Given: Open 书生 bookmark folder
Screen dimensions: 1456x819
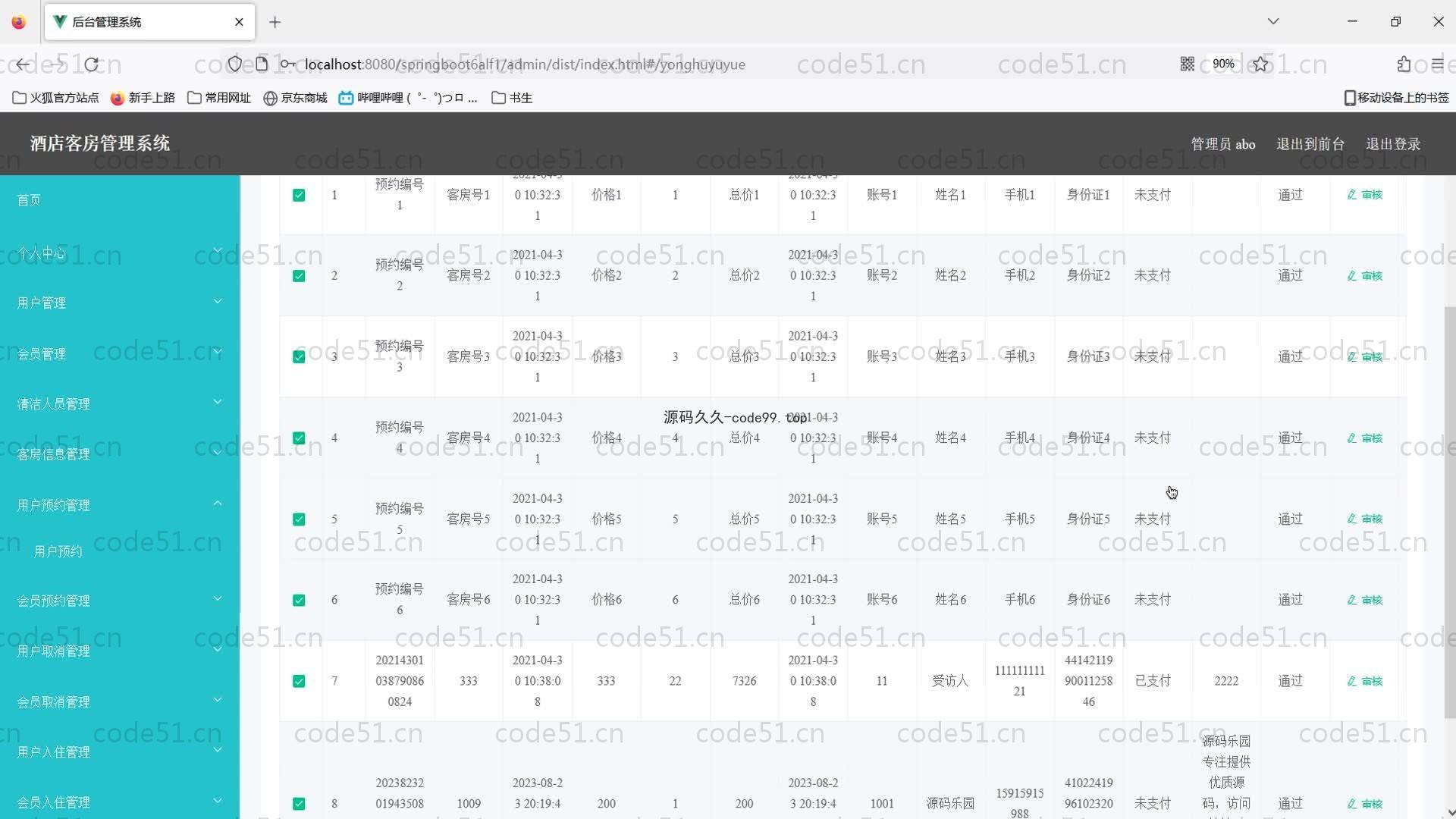Looking at the screenshot, I should click(x=512, y=98).
